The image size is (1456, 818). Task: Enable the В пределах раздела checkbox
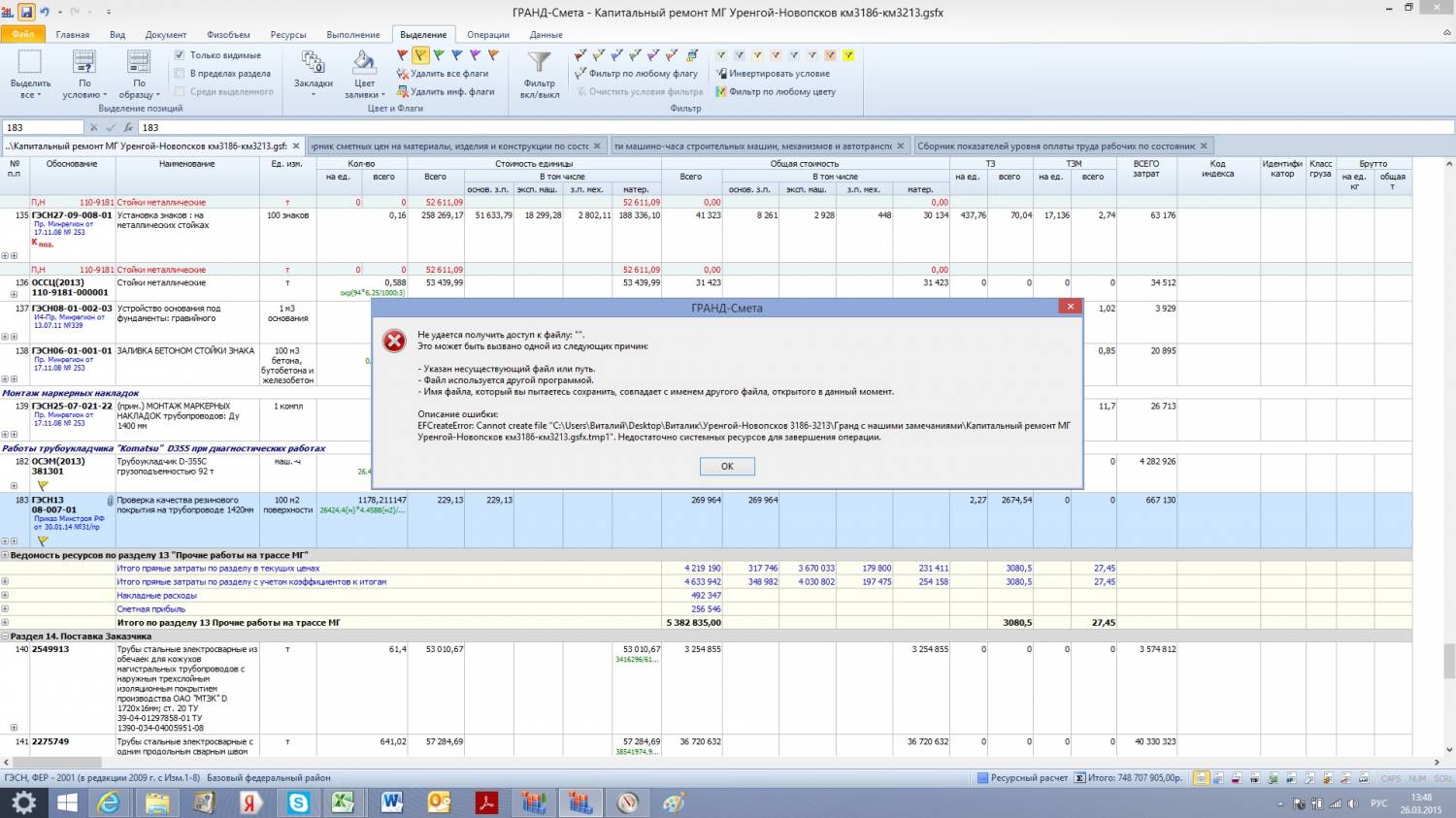pos(180,74)
